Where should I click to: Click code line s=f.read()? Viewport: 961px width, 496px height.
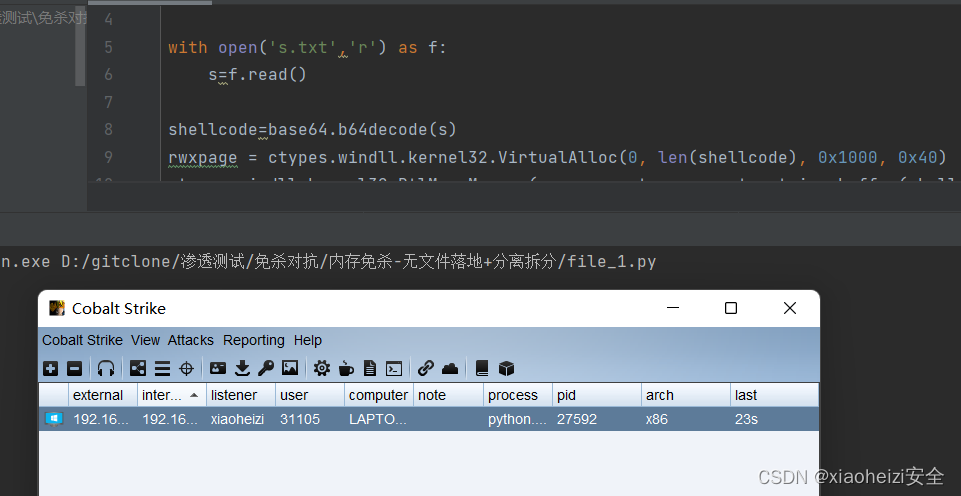257,75
